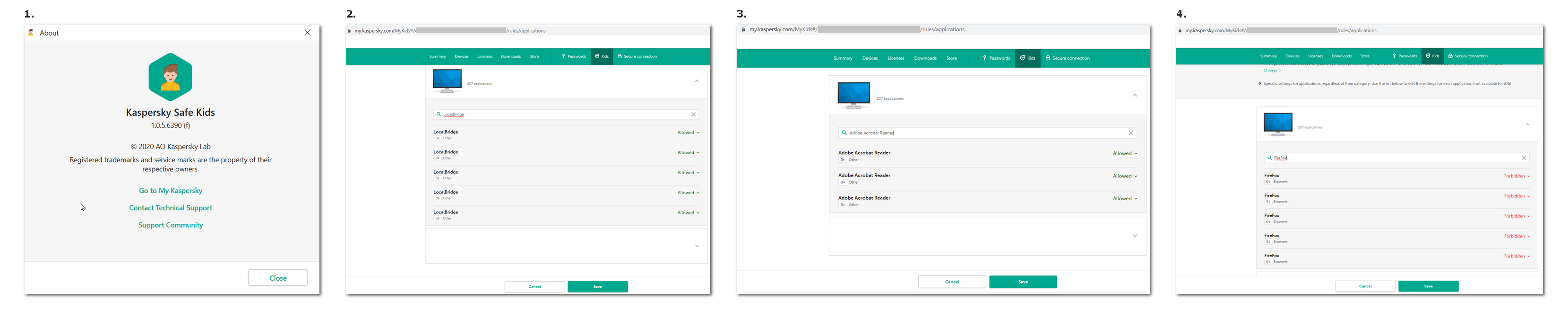Click Secure connection padlock icon in LocalBridge window
The image size is (1568, 319).
[x=620, y=56]
